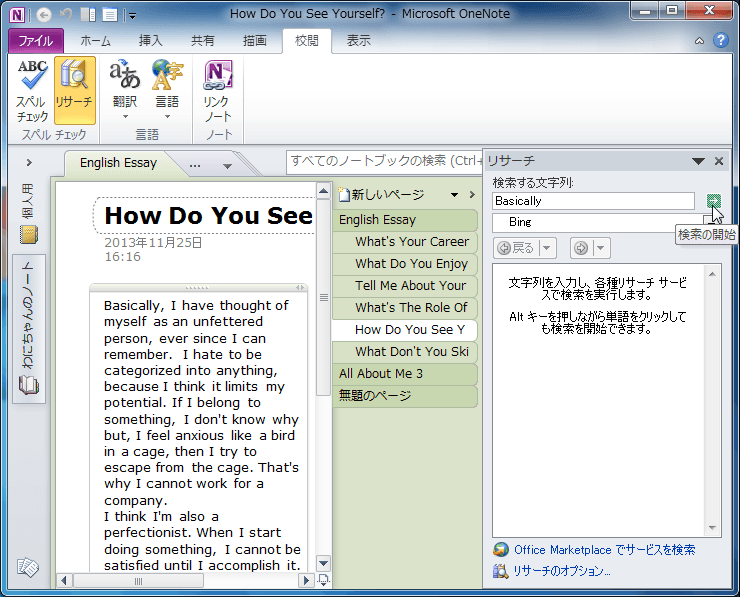The width and height of the screenshot is (740, 597).
Task: Minimize the ribbon with the caret icon
Action: (699, 41)
